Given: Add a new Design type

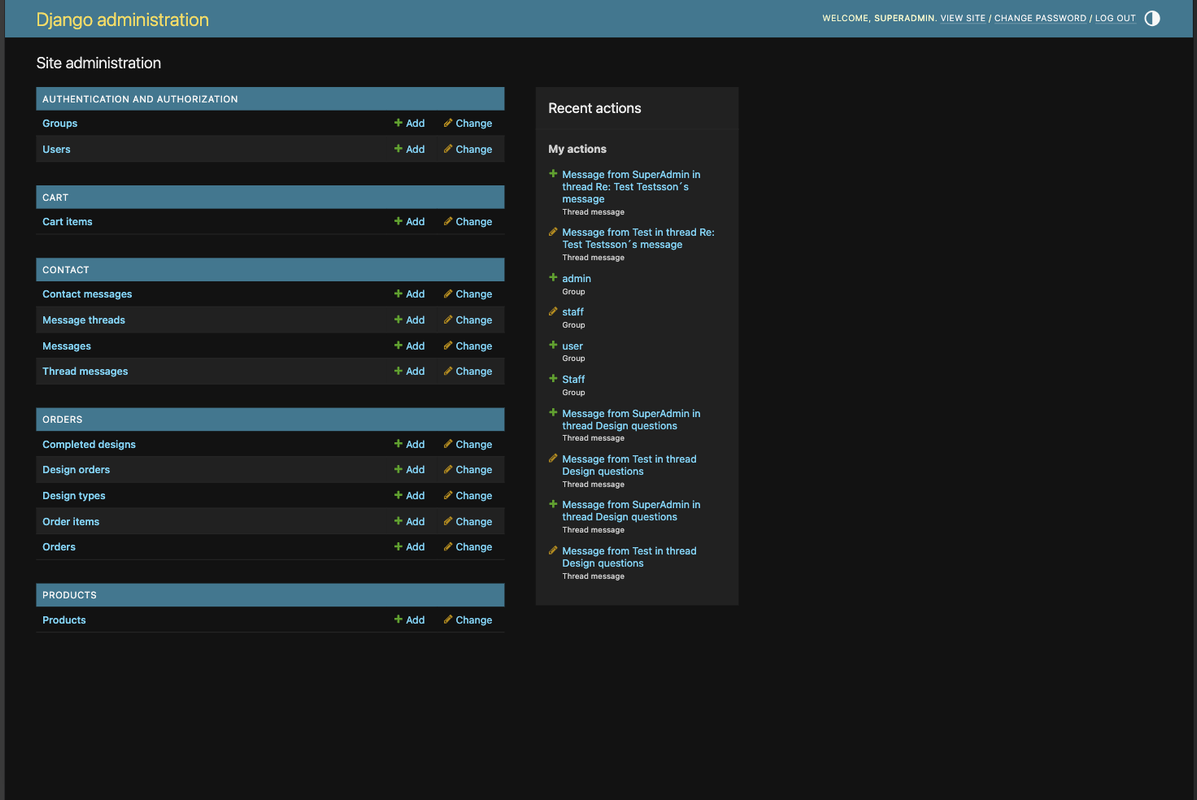Looking at the screenshot, I should tap(409, 496).
